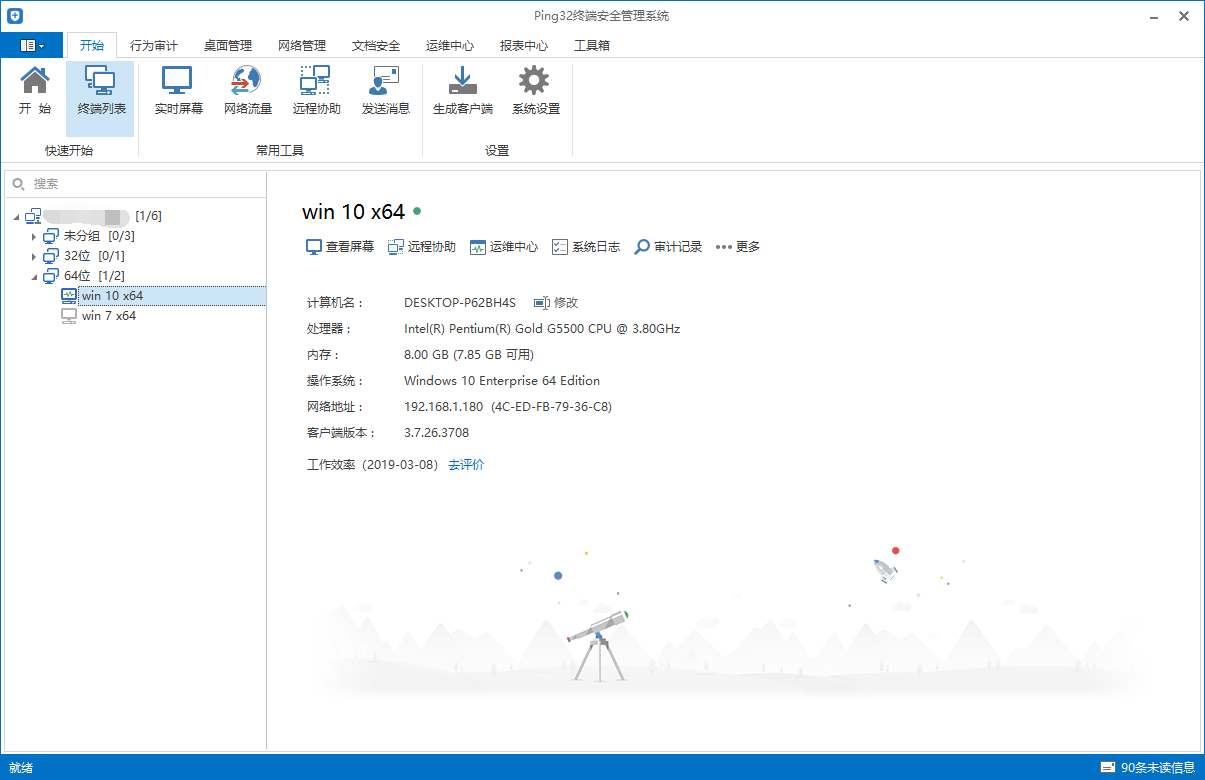Launch the 远程协助 remote assist ribbon tool

coord(316,92)
